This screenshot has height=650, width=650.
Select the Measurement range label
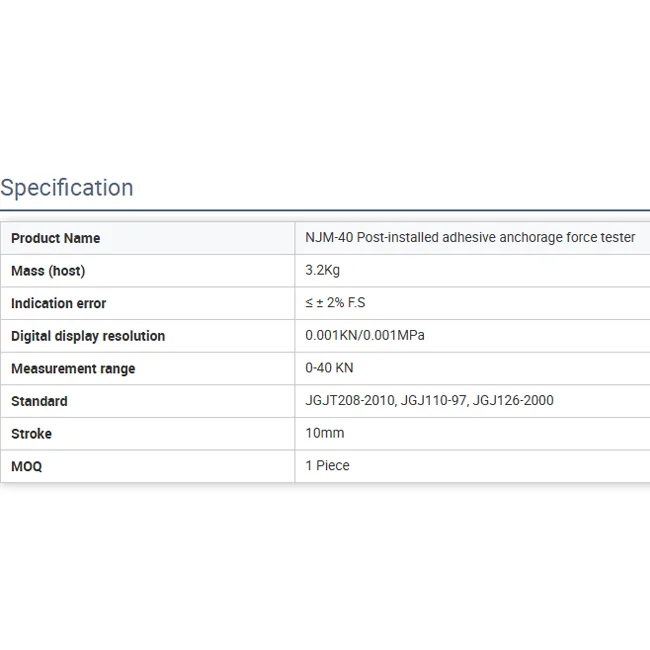73,369
